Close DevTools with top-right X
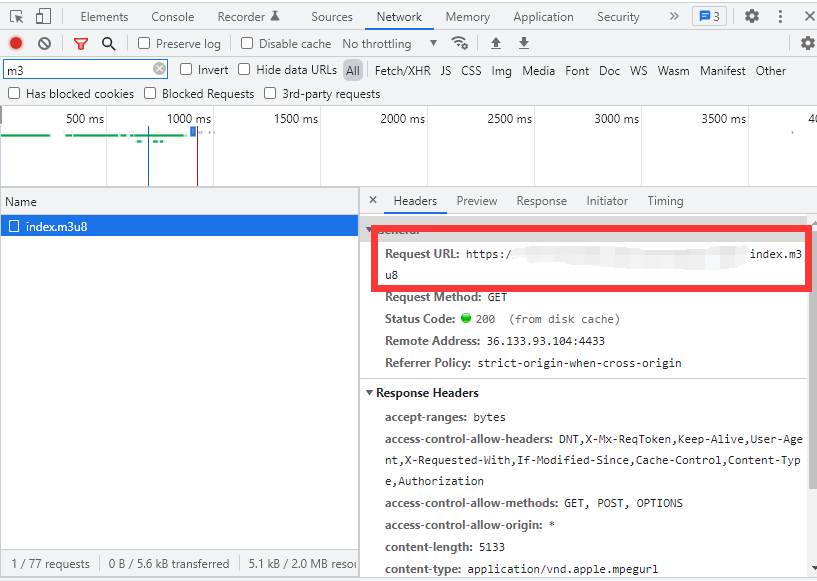The height and width of the screenshot is (581, 817). 809,16
